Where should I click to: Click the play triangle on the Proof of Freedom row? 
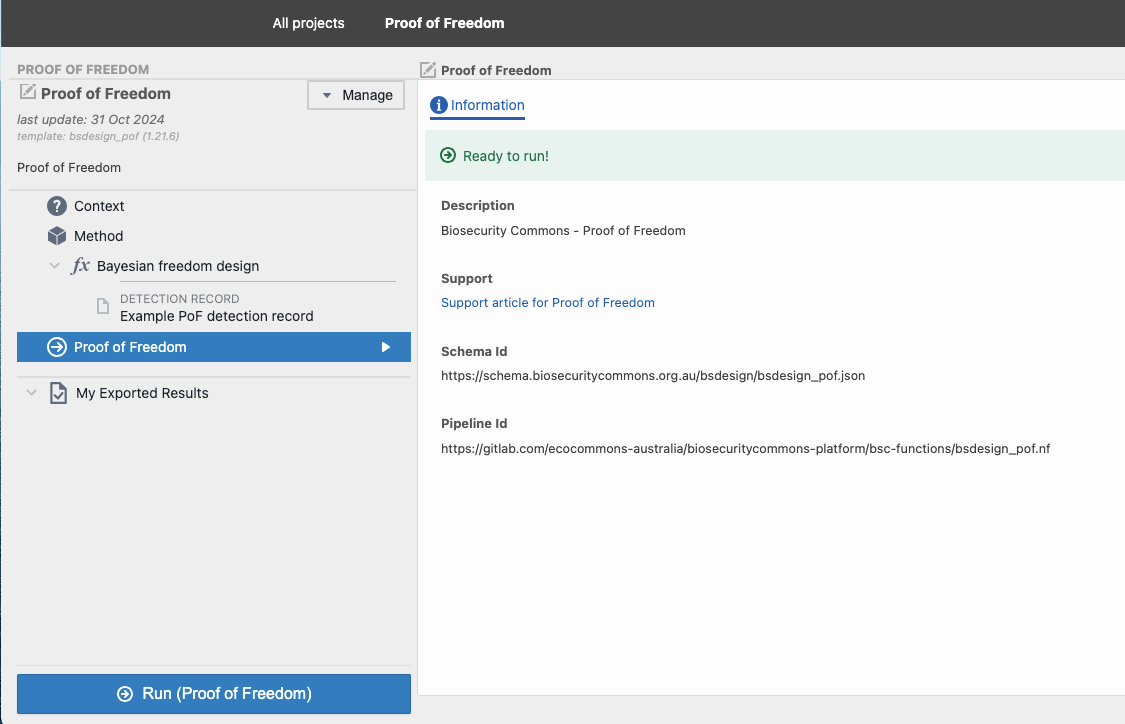click(x=386, y=347)
